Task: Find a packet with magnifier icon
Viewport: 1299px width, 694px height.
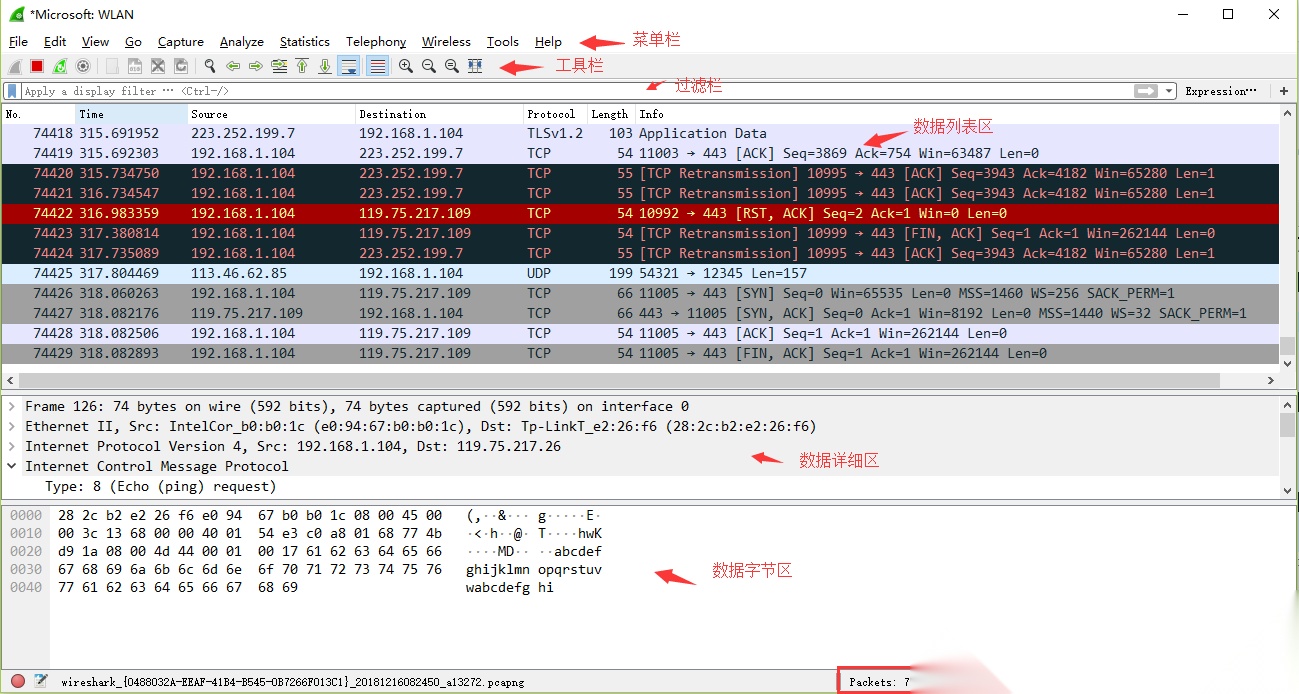Action: point(210,66)
